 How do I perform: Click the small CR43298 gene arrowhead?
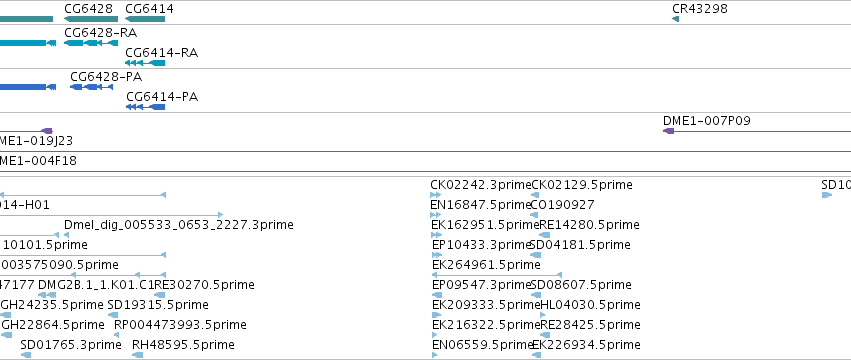click(x=675, y=19)
